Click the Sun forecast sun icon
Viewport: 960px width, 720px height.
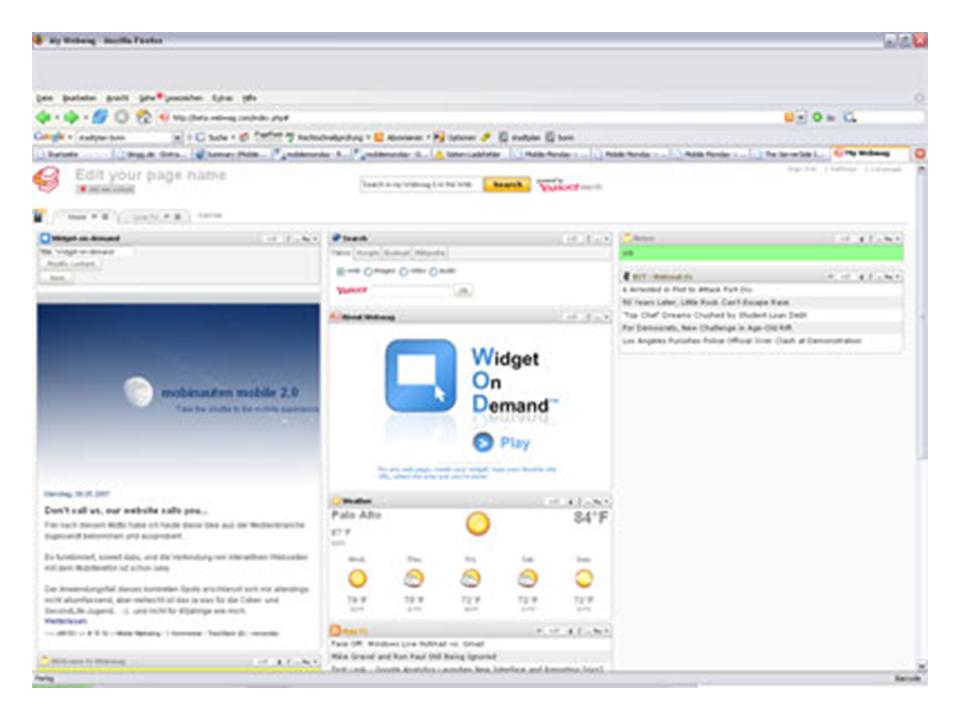[583, 579]
